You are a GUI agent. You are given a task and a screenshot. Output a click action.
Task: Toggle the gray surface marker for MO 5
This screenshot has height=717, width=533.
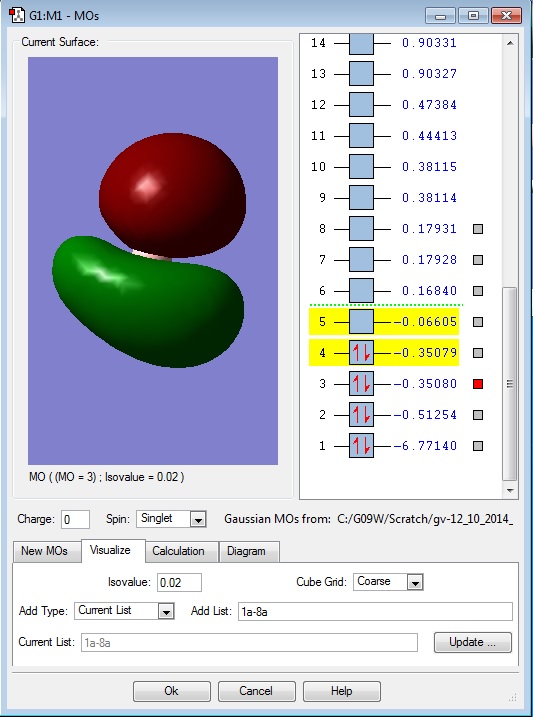478,322
